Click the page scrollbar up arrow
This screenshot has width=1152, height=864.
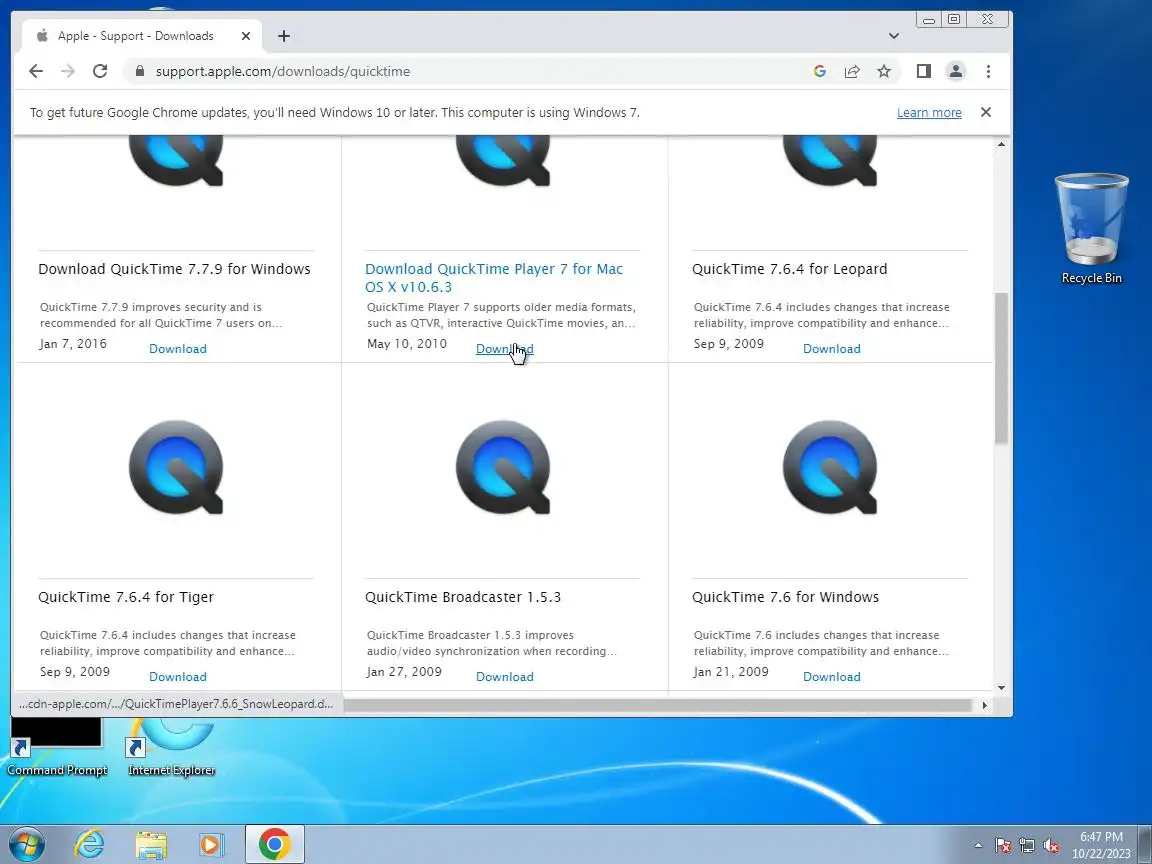(x=1001, y=144)
